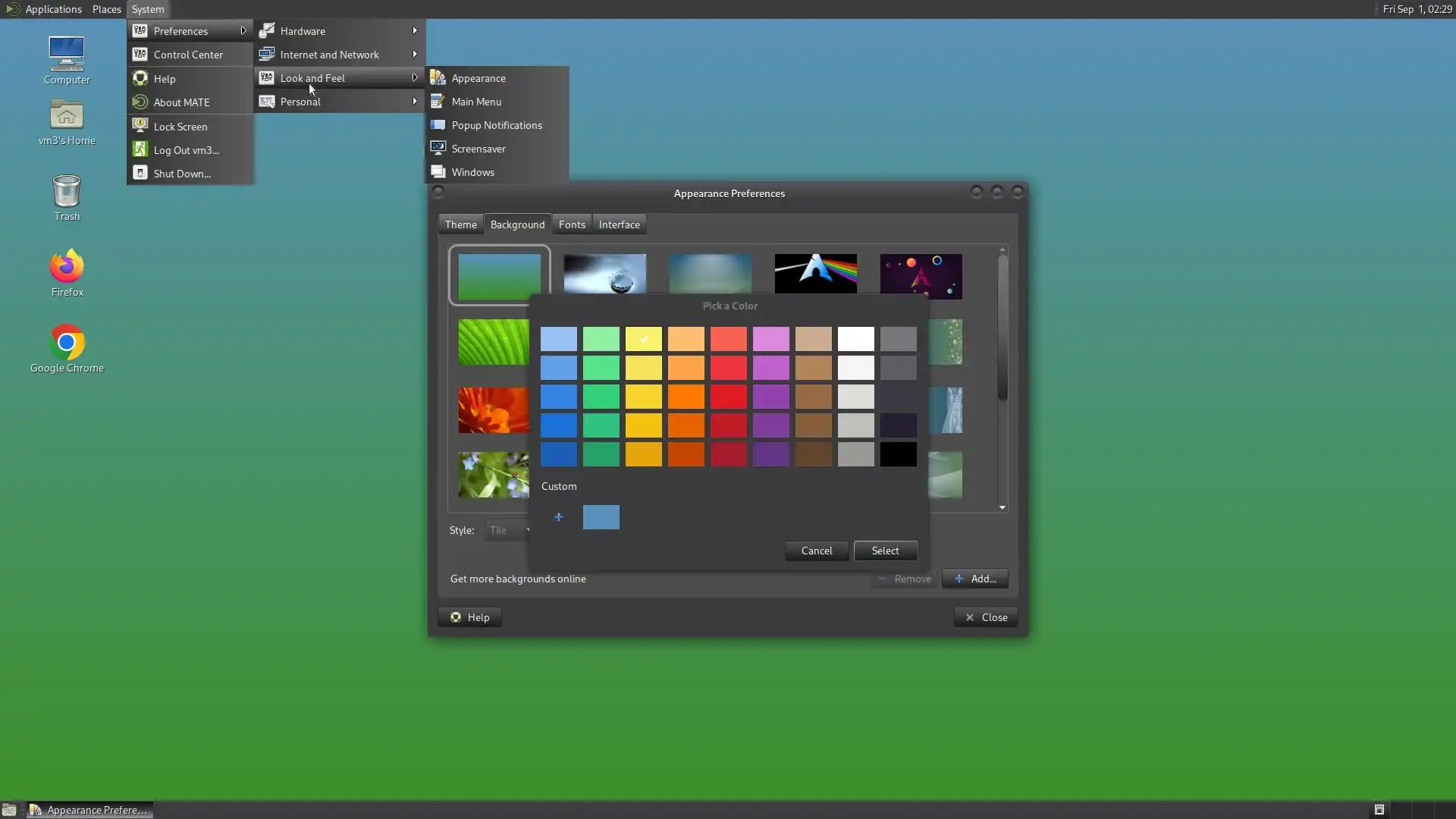Open the Style dropdown showing Tile

[507, 530]
